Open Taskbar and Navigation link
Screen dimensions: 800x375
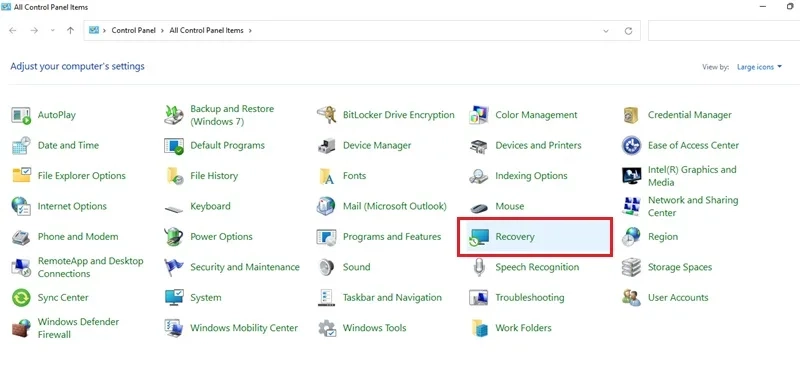[392, 297]
